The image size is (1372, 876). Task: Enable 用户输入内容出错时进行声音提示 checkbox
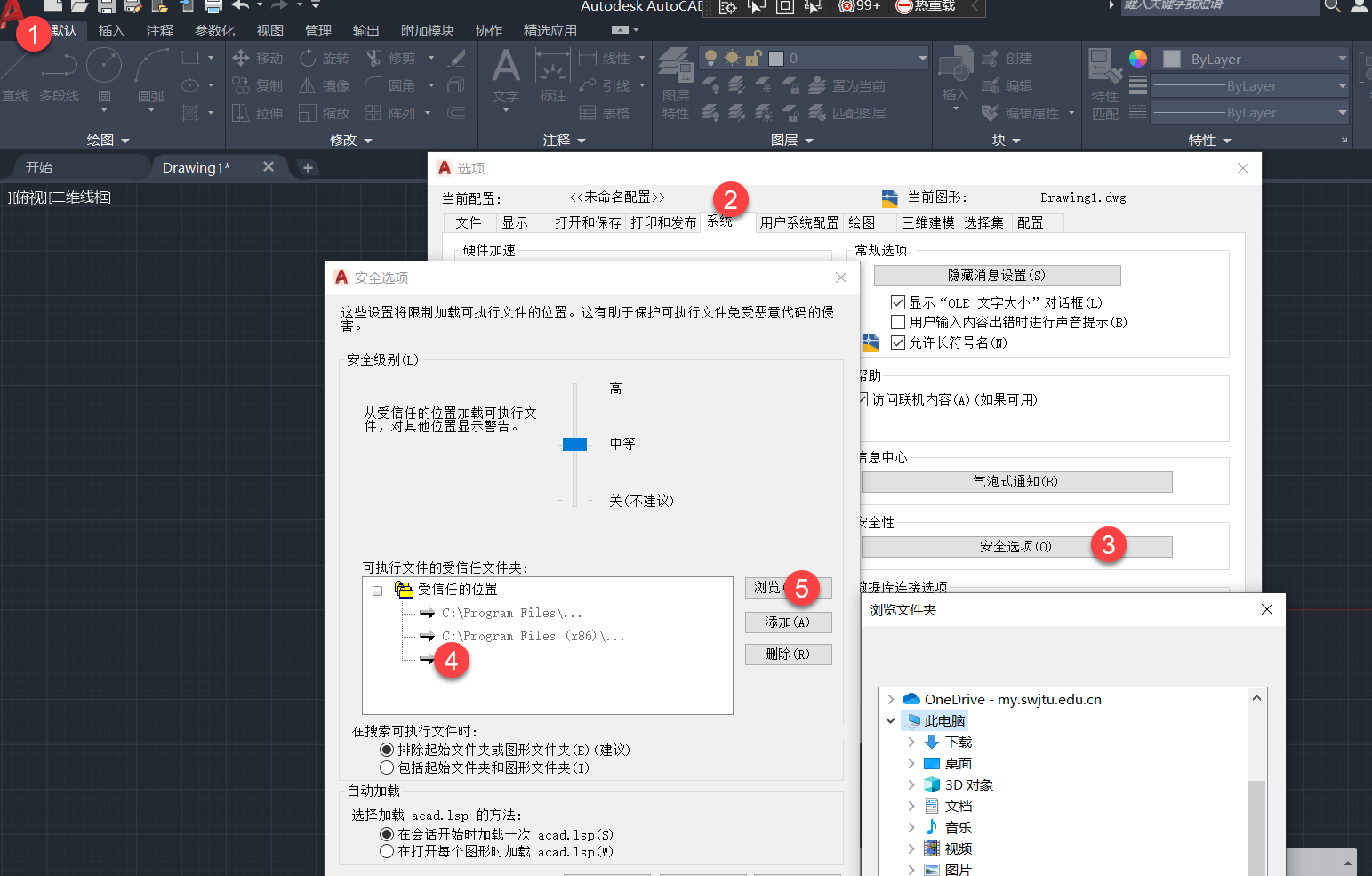[898, 323]
